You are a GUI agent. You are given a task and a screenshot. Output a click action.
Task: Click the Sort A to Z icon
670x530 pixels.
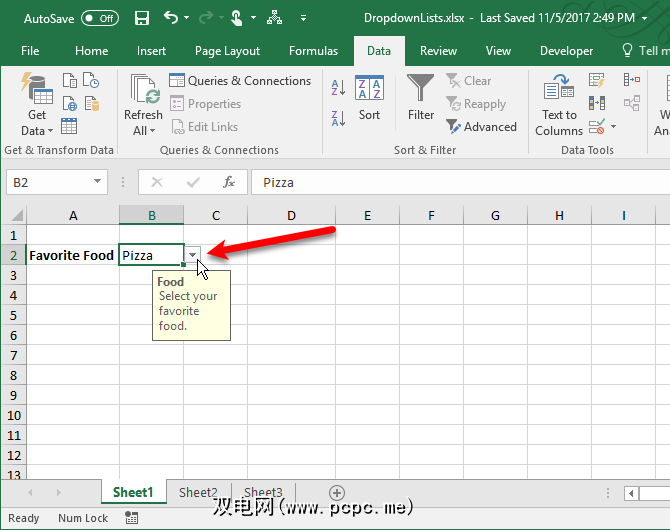(x=338, y=88)
